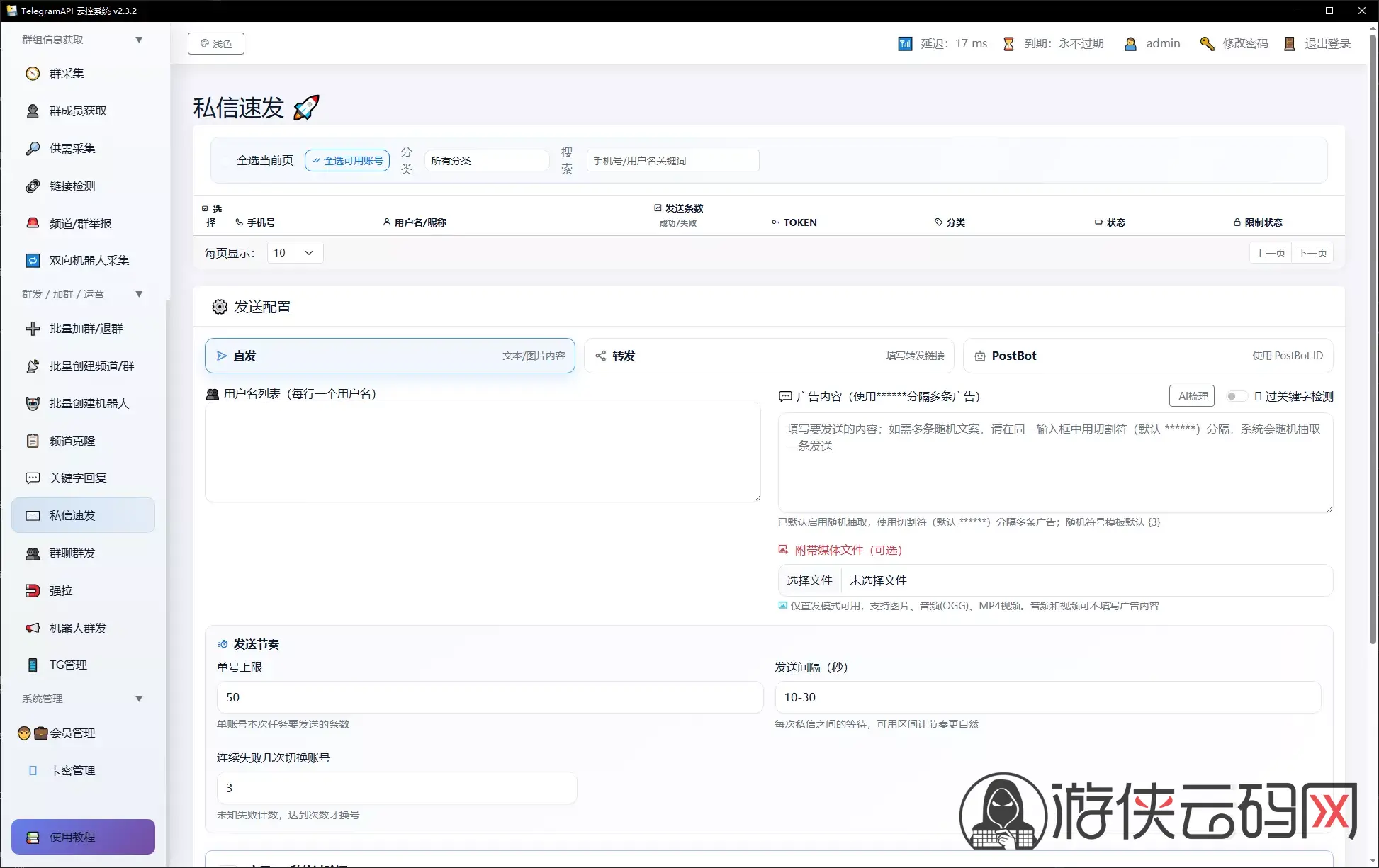Open the 强拉 magnet icon item
Image resolution: width=1379 pixels, height=868 pixels.
33,591
